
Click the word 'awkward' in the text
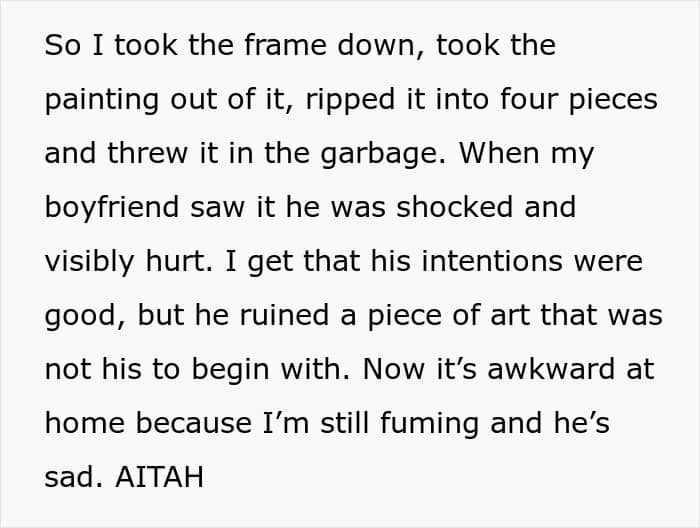[551, 369]
